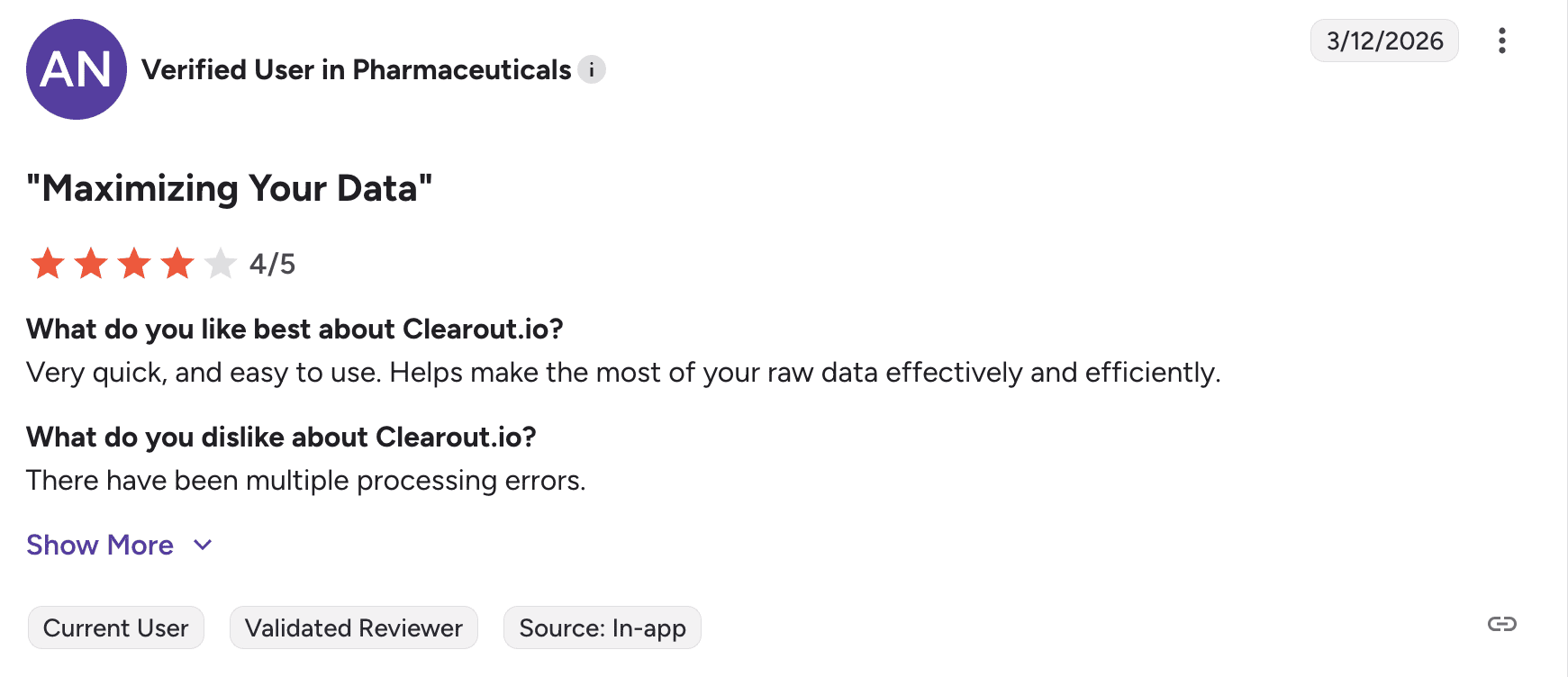This screenshot has width=1568, height=677.
Task: Click the "Maximizing Your Data" review title
Action: click(x=230, y=188)
